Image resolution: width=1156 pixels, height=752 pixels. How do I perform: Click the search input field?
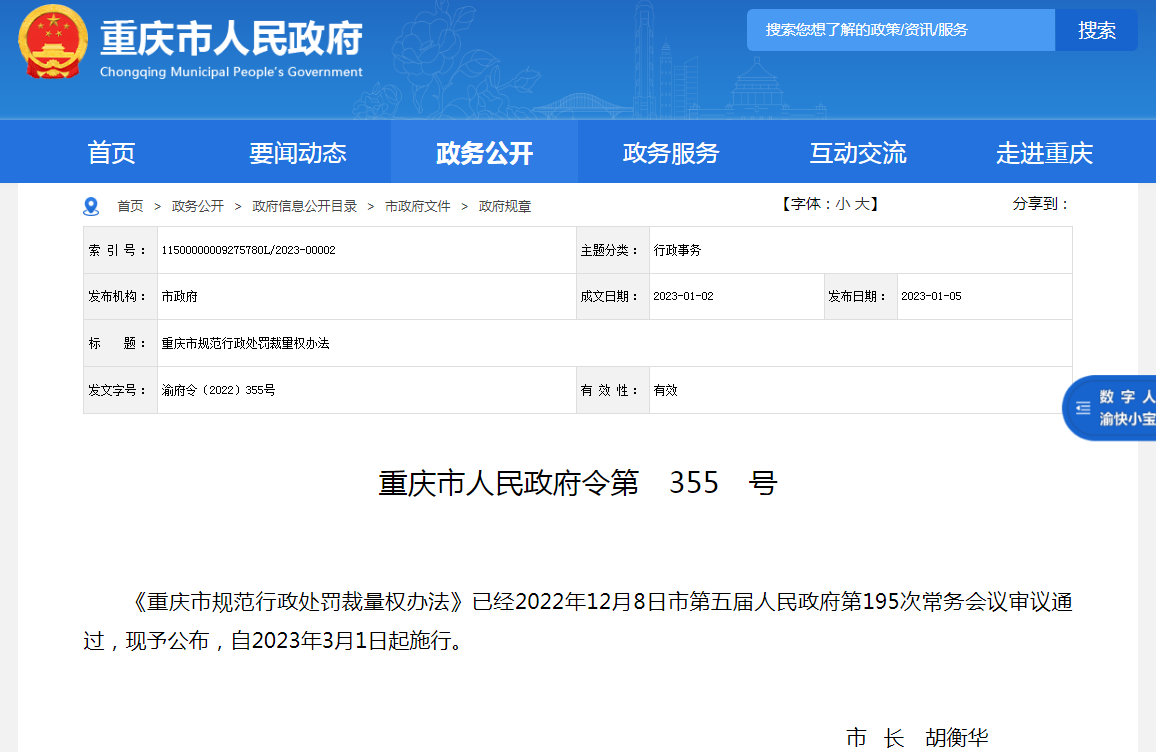pyautogui.click(x=900, y=30)
